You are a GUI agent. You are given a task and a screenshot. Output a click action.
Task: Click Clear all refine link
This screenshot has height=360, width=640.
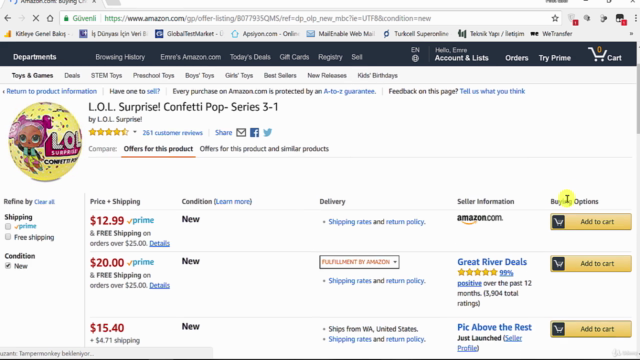click(44, 202)
